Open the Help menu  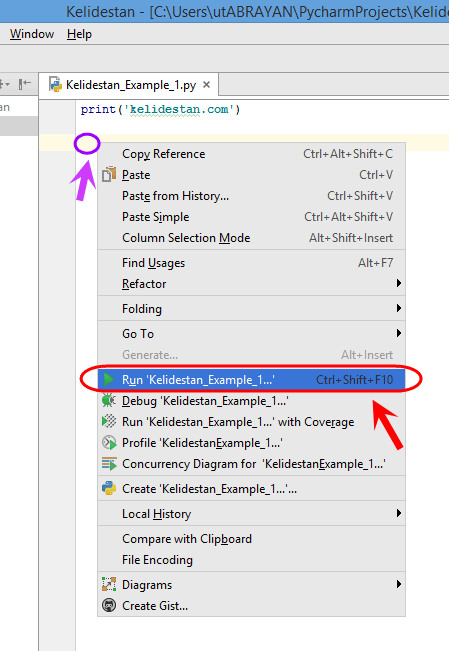click(79, 34)
